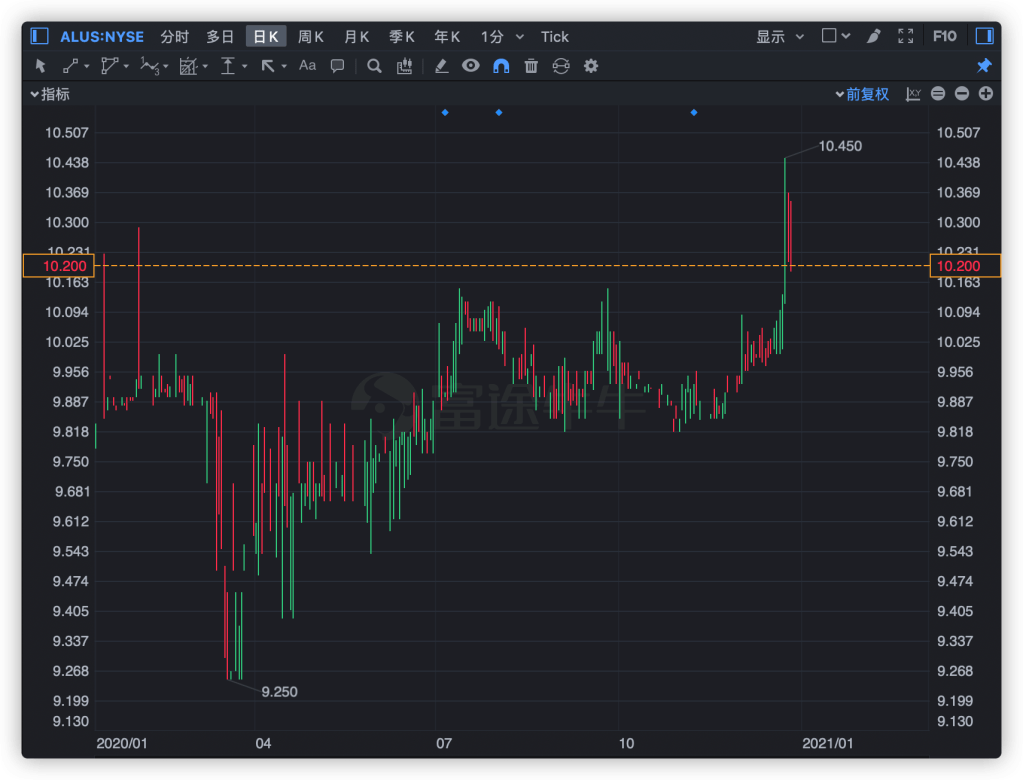Click the third blue diamond event marker

click(x=694, y=113)
